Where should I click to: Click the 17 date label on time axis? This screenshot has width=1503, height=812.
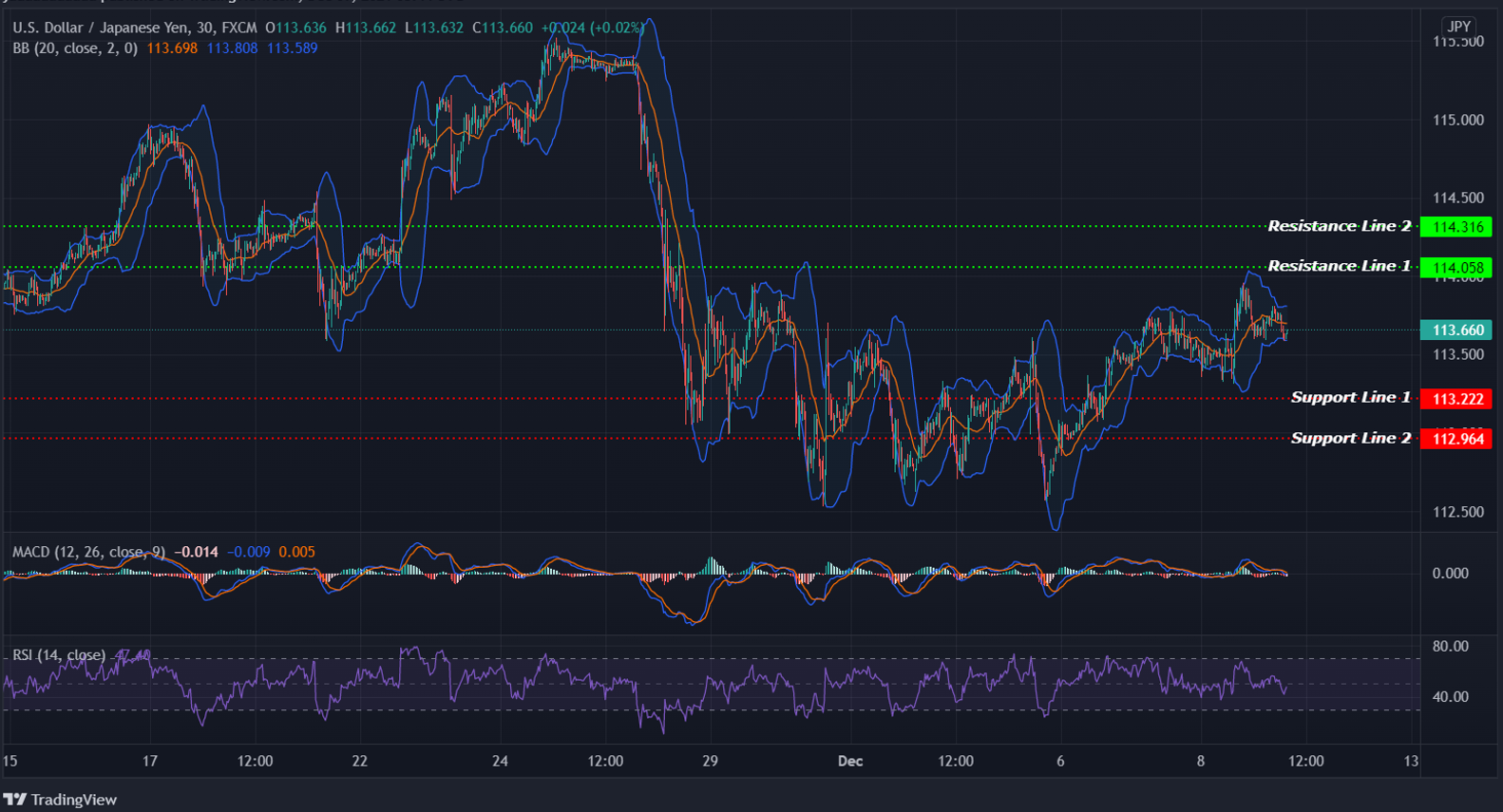click(x=149, y=762)
